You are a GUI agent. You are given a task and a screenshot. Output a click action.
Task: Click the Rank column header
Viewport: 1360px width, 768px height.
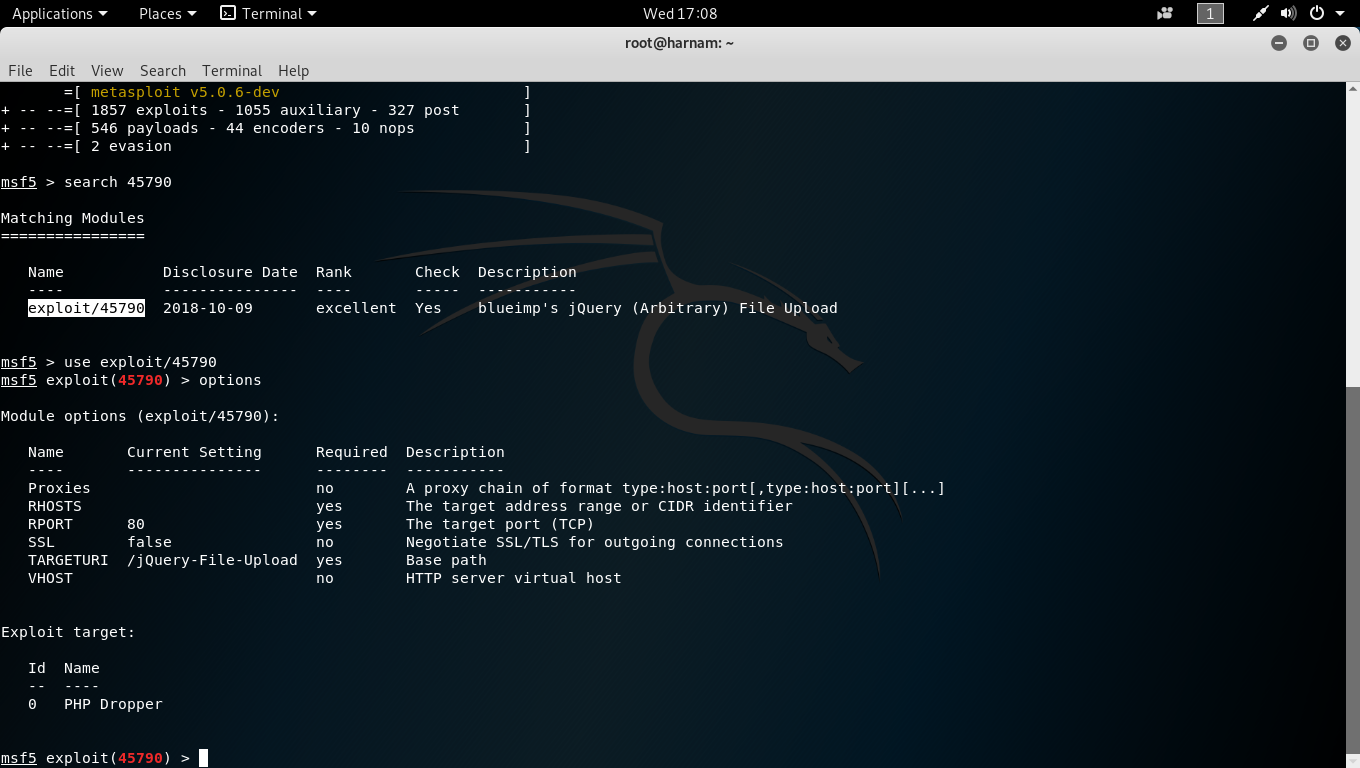[x=334, y=272]
